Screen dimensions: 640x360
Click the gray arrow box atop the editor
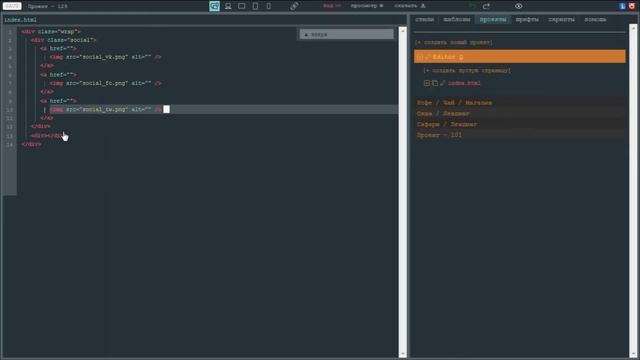click(x=347, y=34)
